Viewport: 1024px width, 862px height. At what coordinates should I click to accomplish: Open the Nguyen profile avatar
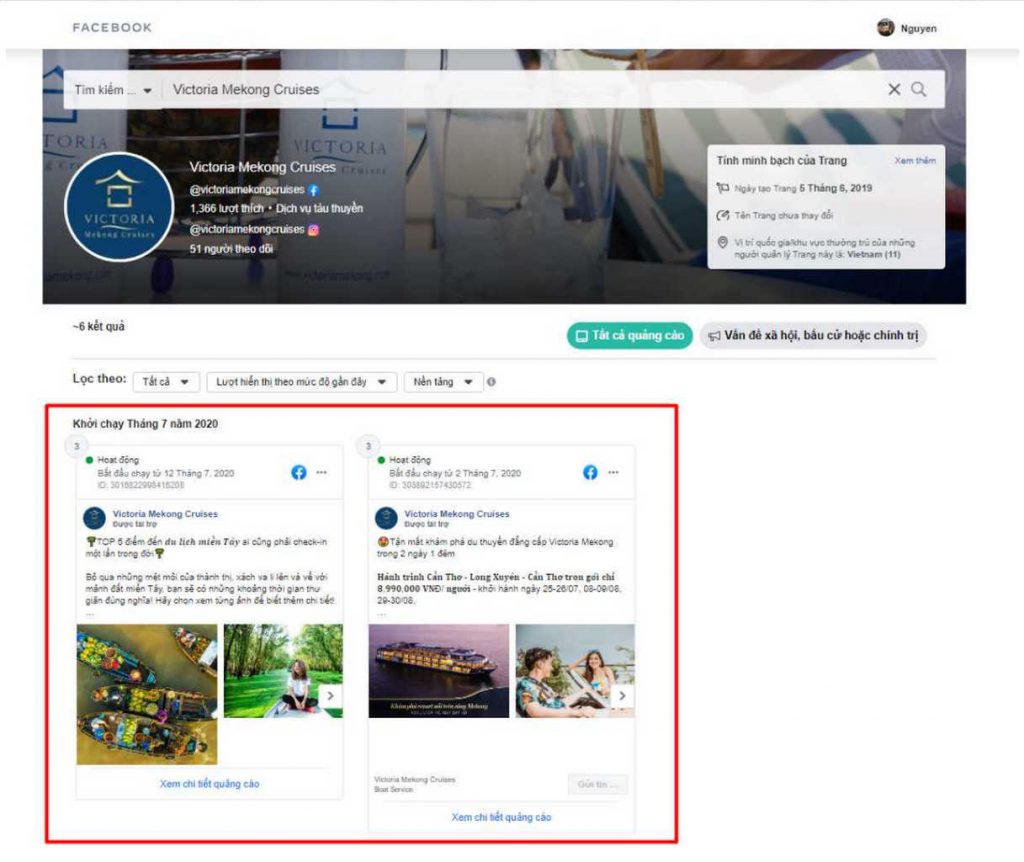point(886,28)
